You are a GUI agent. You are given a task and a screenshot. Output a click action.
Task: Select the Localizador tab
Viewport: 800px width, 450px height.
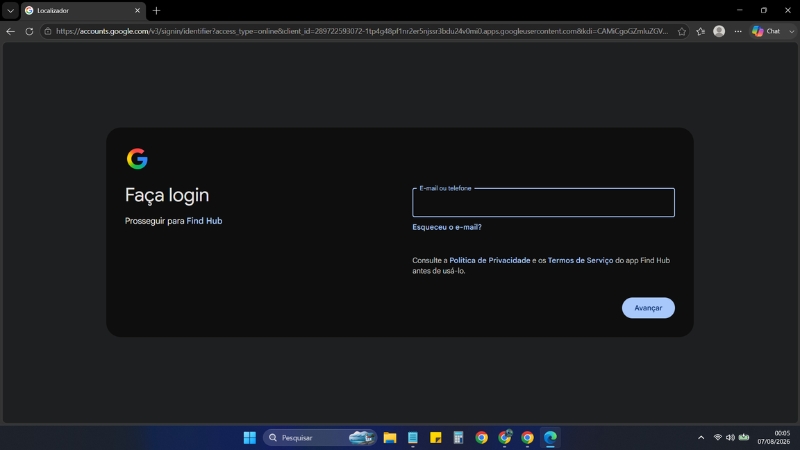tap(82, 10)
